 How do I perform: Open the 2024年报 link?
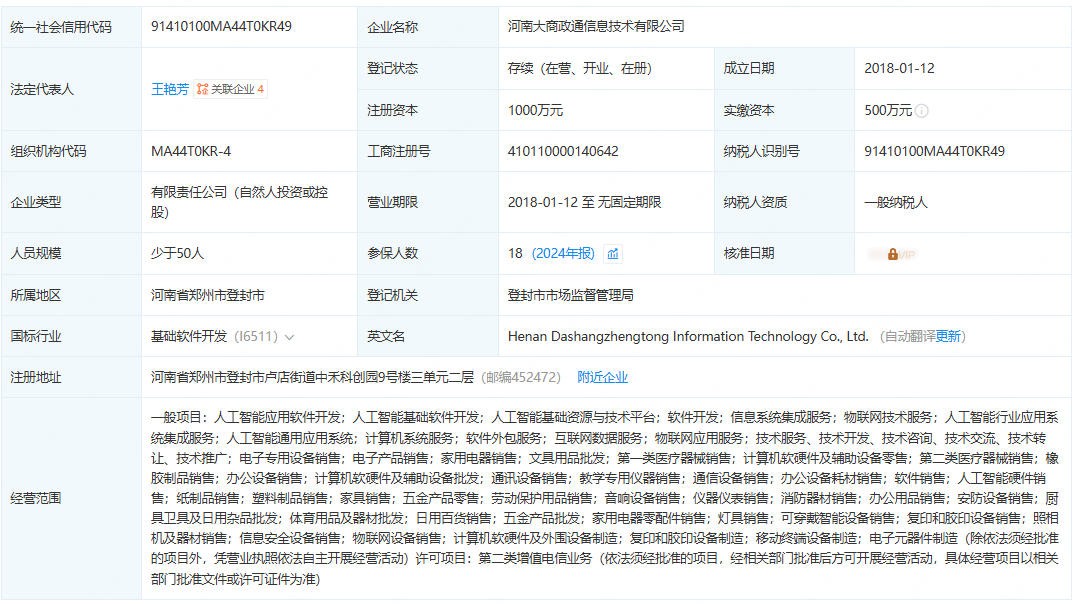coord(563,254)
